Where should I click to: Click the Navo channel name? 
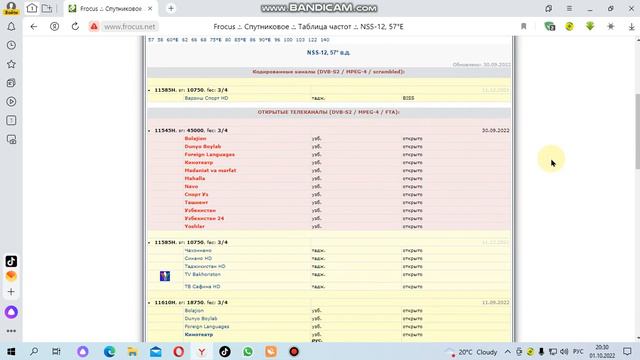[x=191, y=187]
